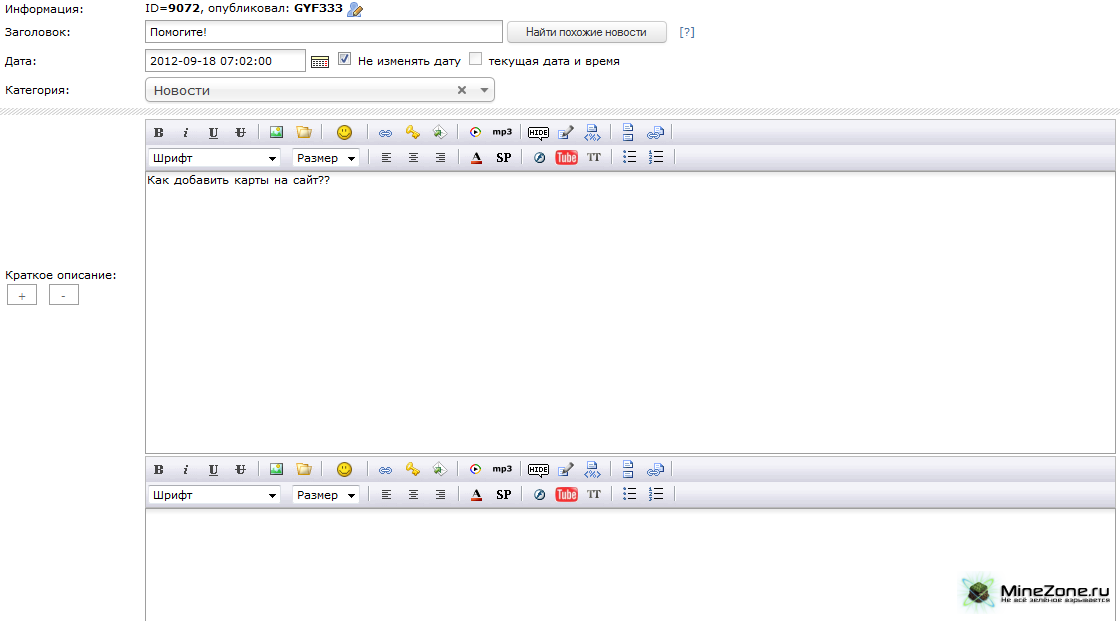Insert YouTube video in the top editor toolbar
The height and width of the screenshot is (621, 1120).
(x=567, y=157)
